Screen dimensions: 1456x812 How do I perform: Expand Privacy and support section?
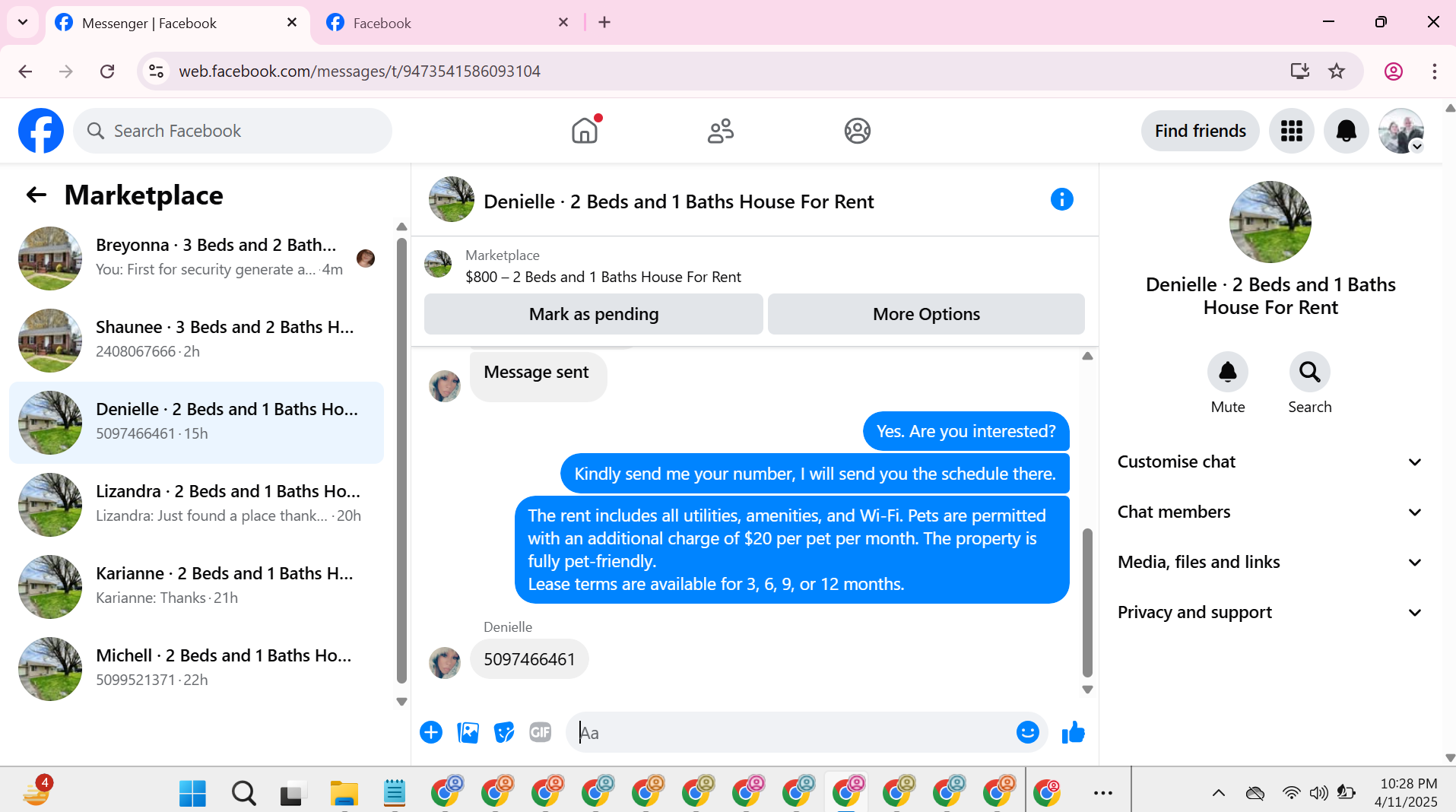tap(1269, 613)
